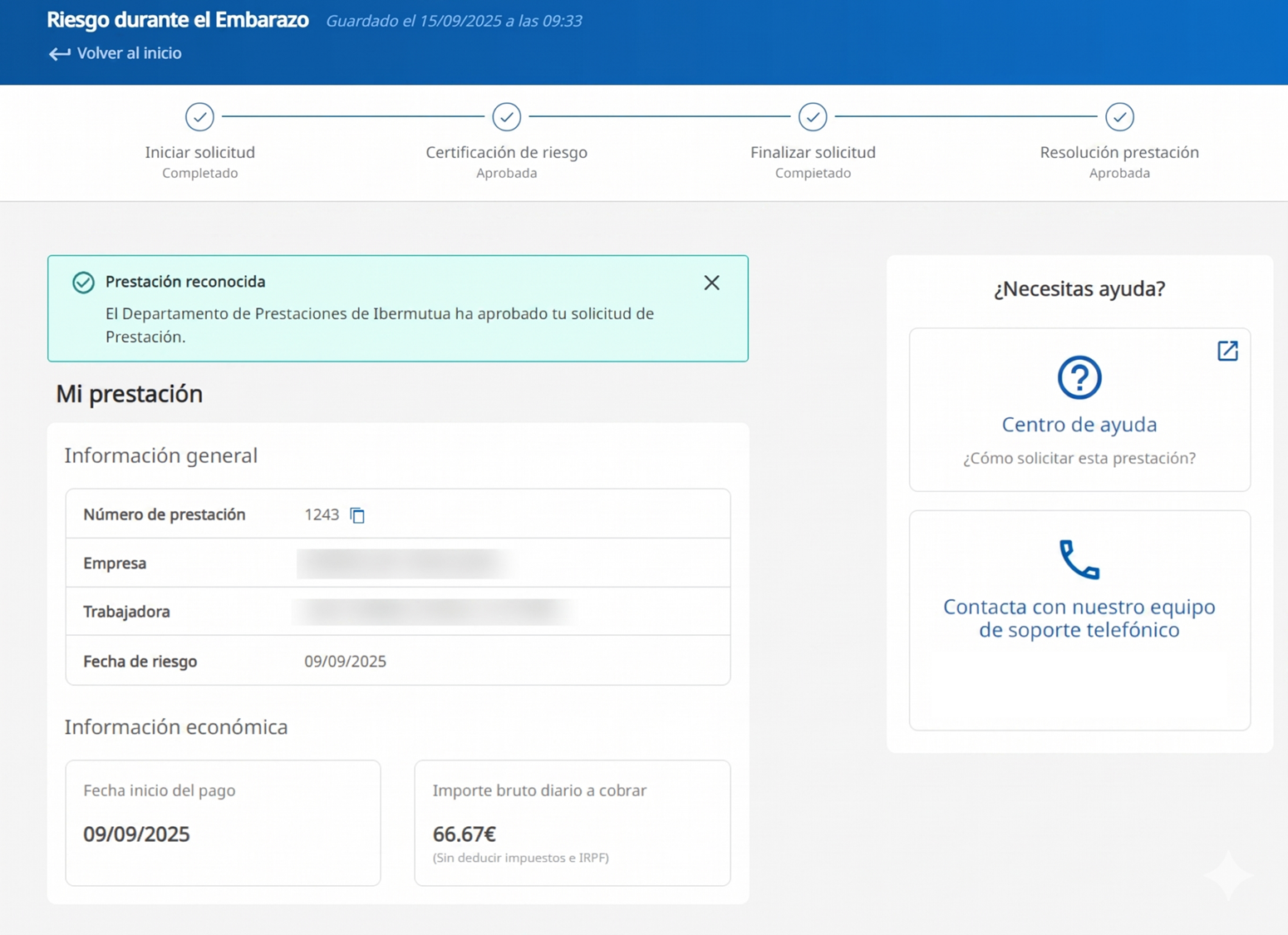Viewport: 1288px width, 935px height.
Task: Click the phone support icon
Action: [1079, 559]
